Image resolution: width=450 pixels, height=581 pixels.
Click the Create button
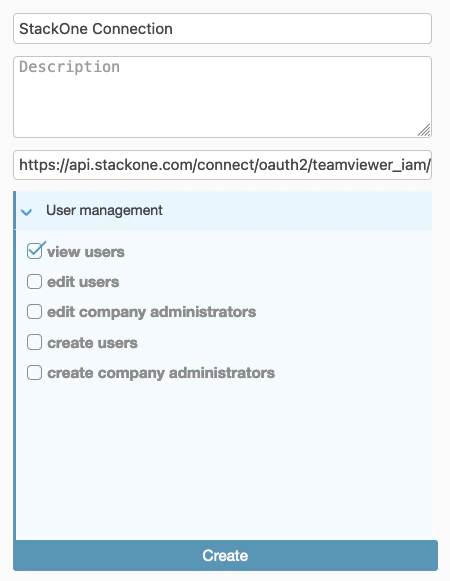click(225, 555)
